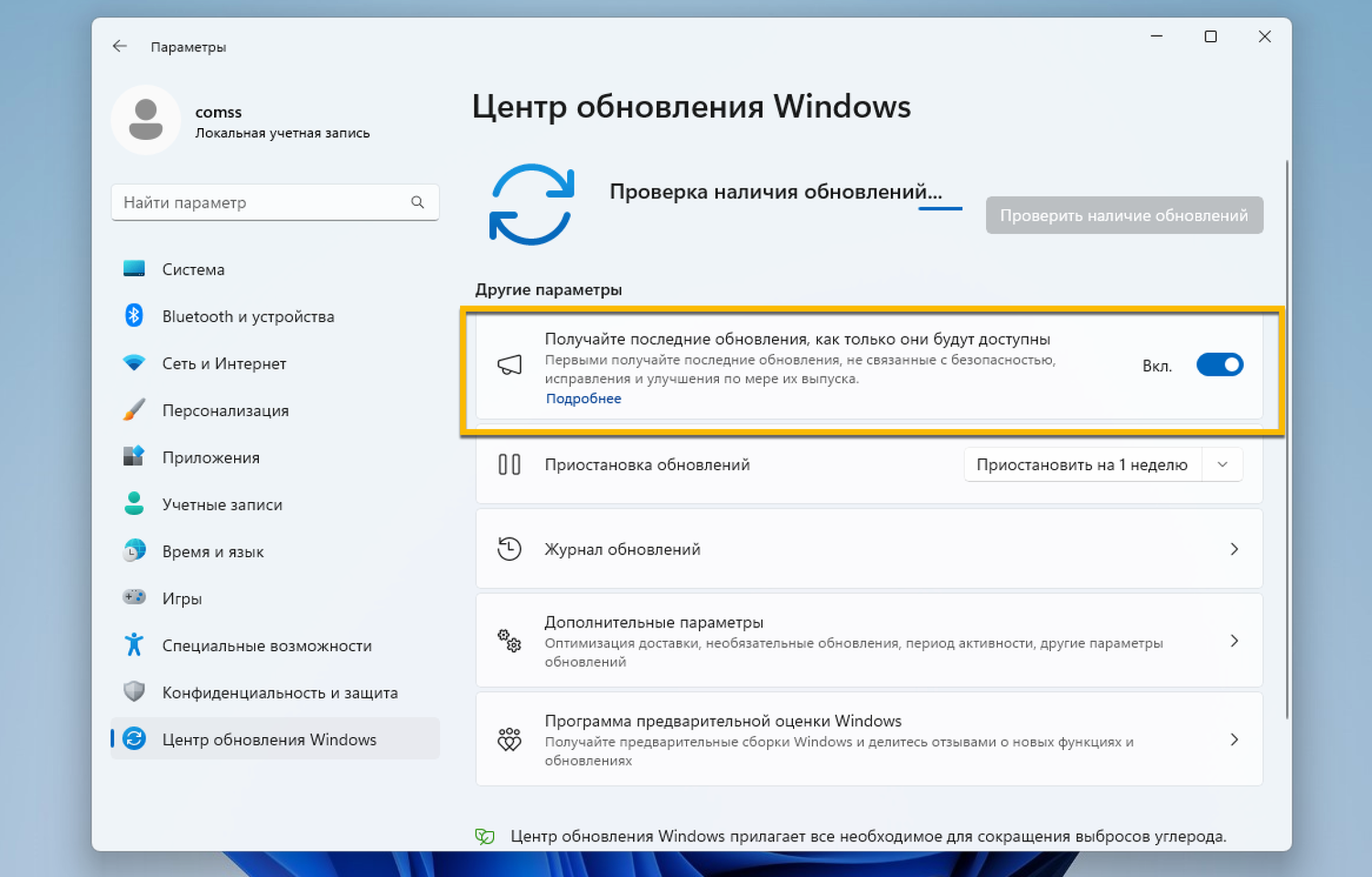Click the gamepad Игры icon
The width and height of the screenshot is (1372, 877).
(x=134, y=597)
